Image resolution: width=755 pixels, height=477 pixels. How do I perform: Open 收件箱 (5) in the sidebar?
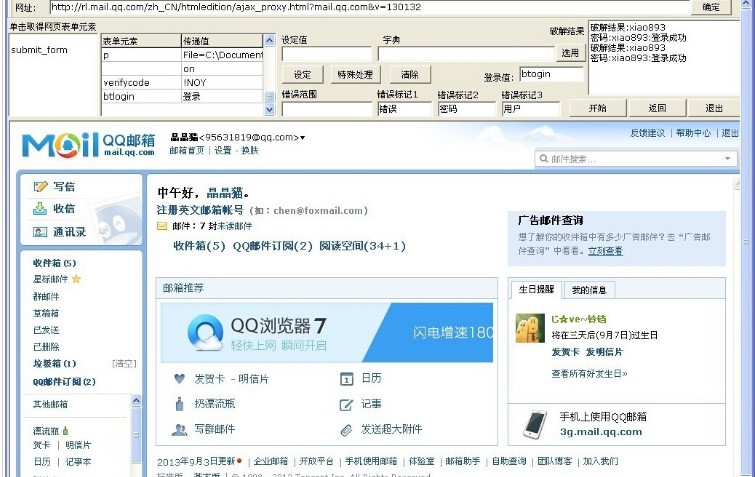pos(54,263)
